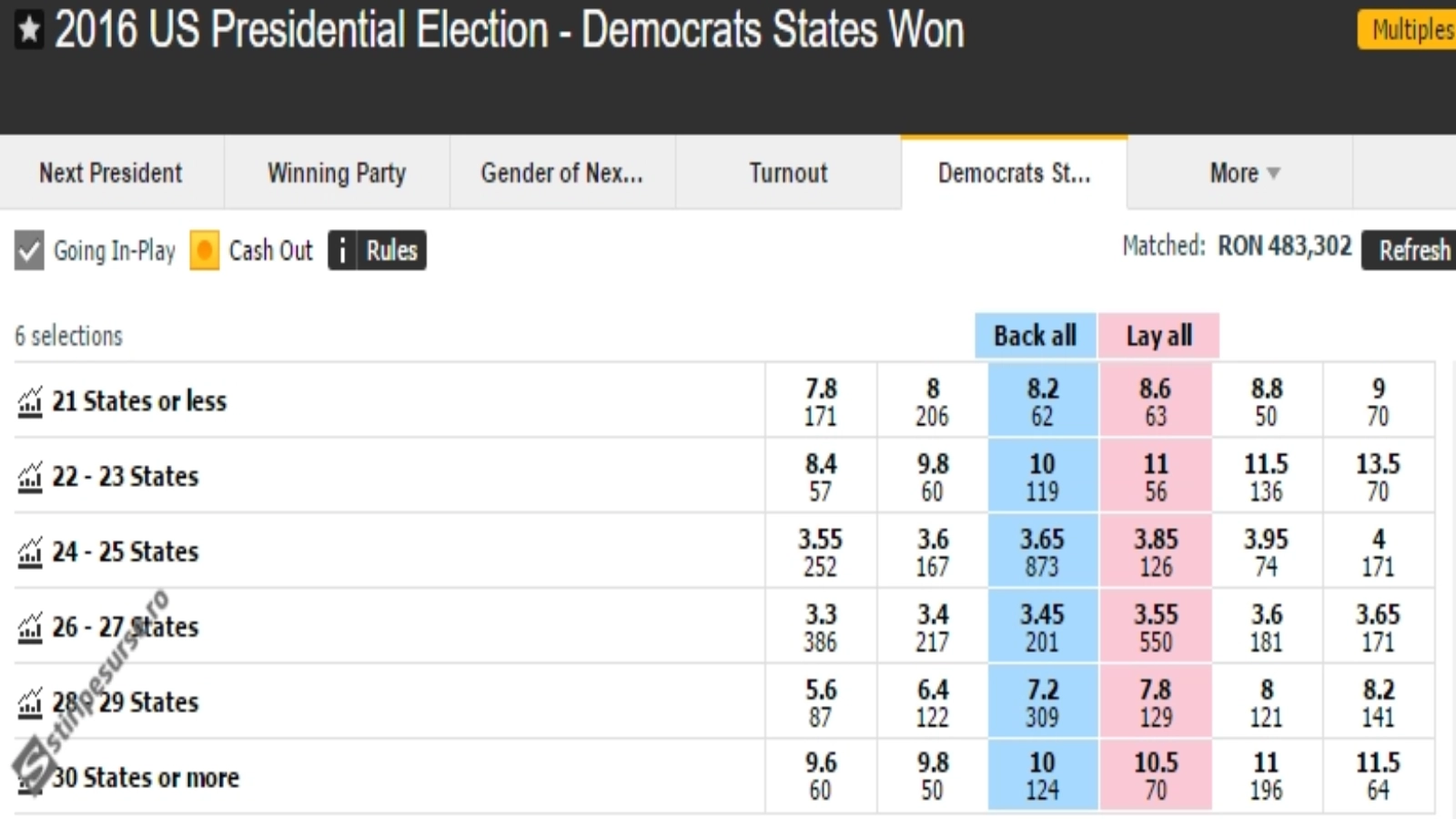Switch to the Next President tab

pyautogui.click(x=111, y=173)
